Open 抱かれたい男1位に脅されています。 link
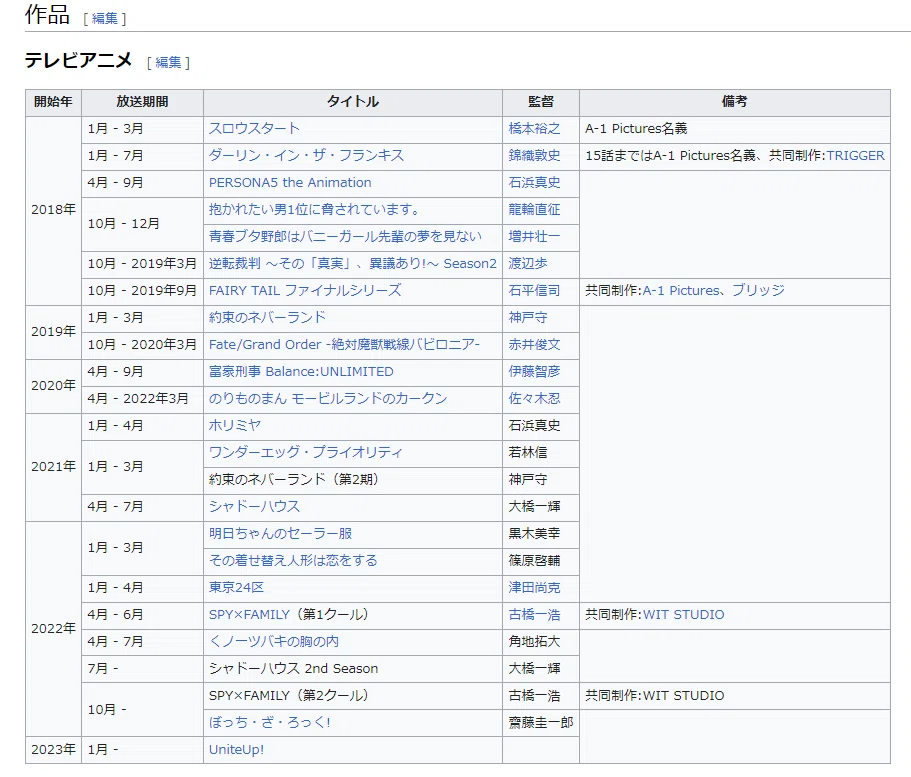911x777 pixels. tap(314, 210)
